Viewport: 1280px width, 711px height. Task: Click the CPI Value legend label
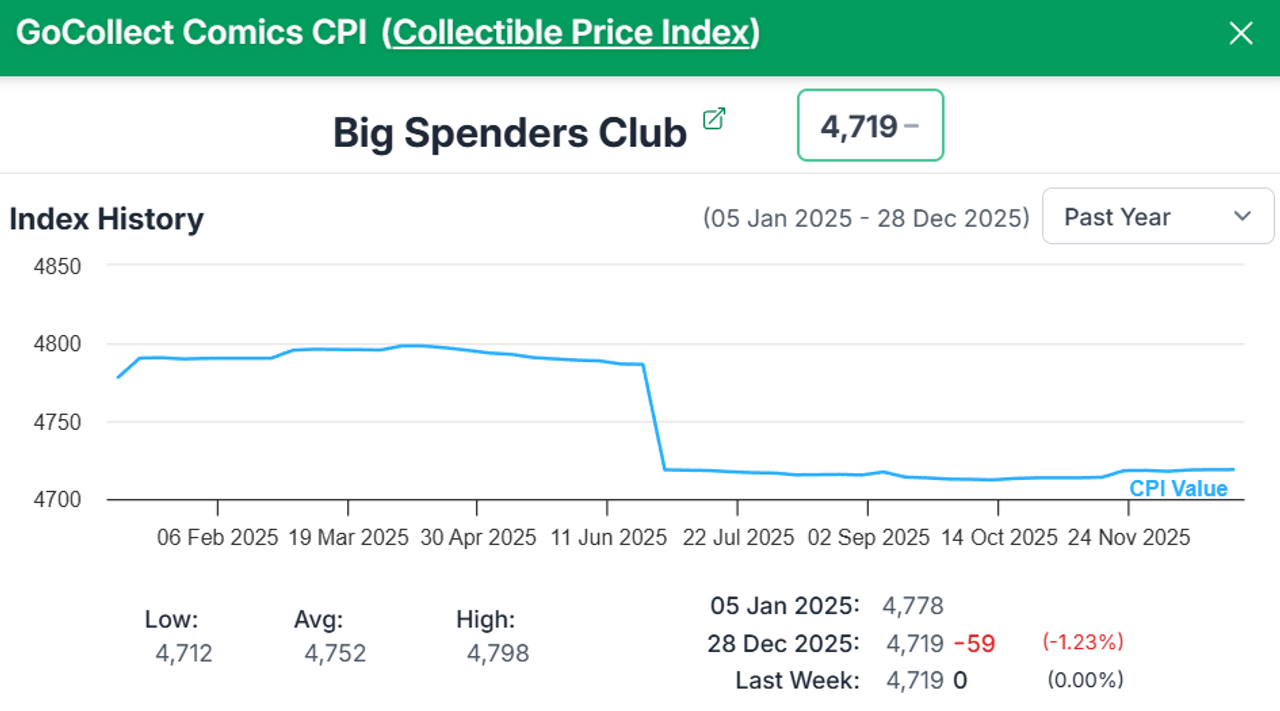(1178, 489)
